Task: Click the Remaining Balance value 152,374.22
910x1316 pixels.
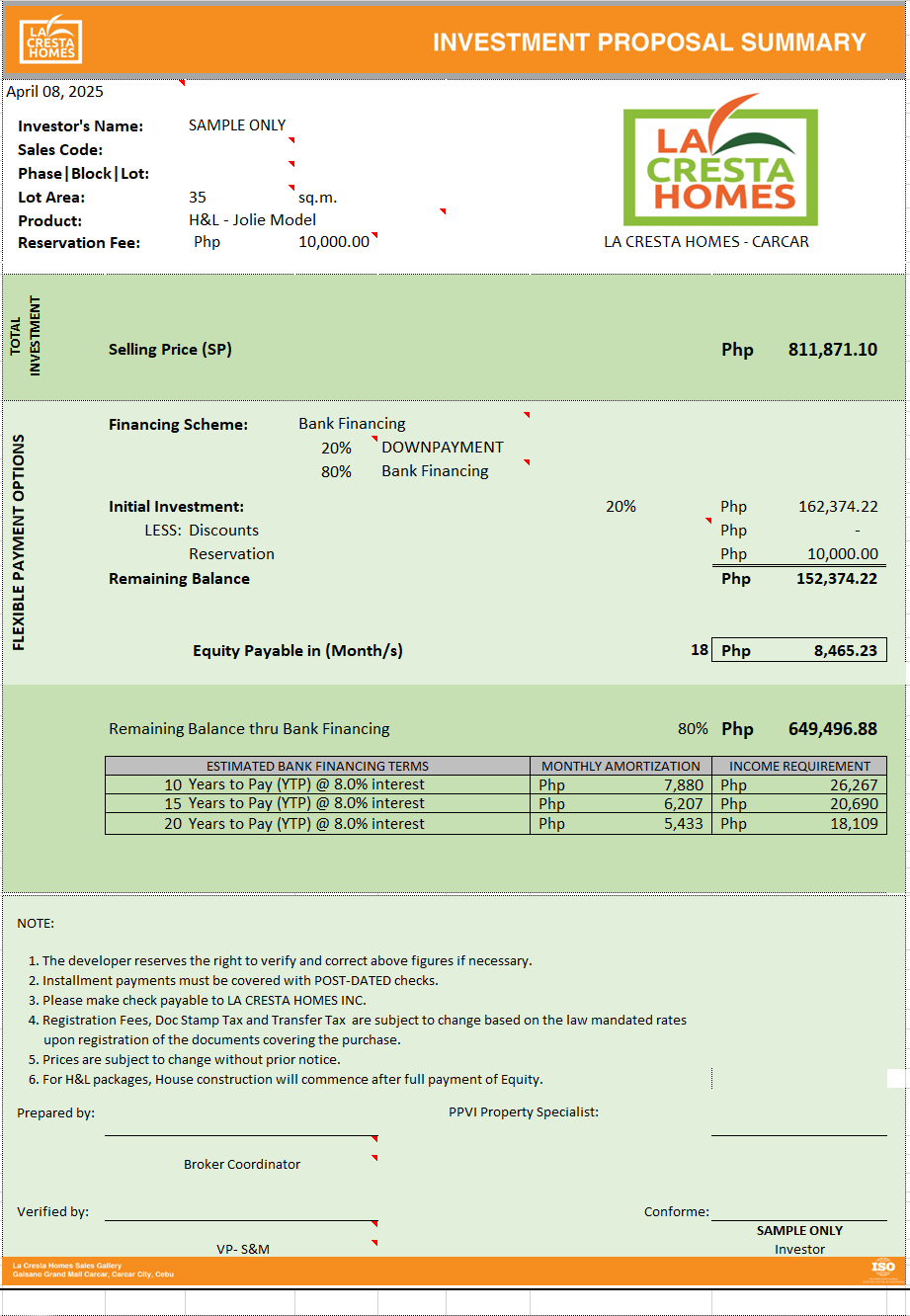Action: pos(836,579)
